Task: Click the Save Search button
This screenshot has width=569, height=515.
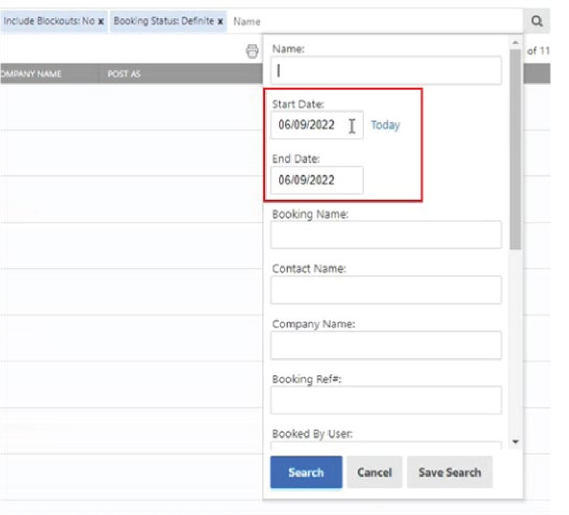Action: [450, 472]
